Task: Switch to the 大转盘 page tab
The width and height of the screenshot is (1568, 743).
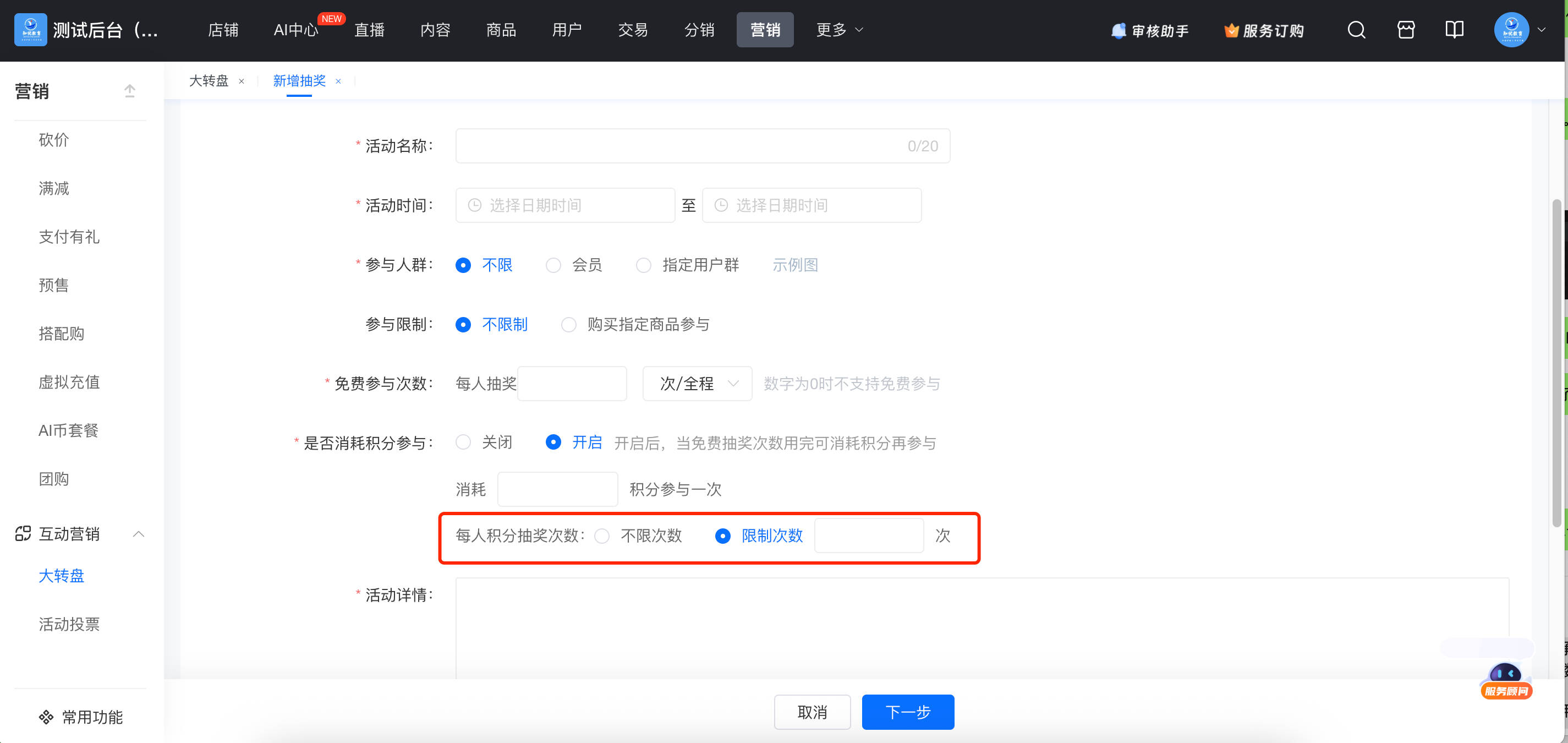Action: coord(209,81)
